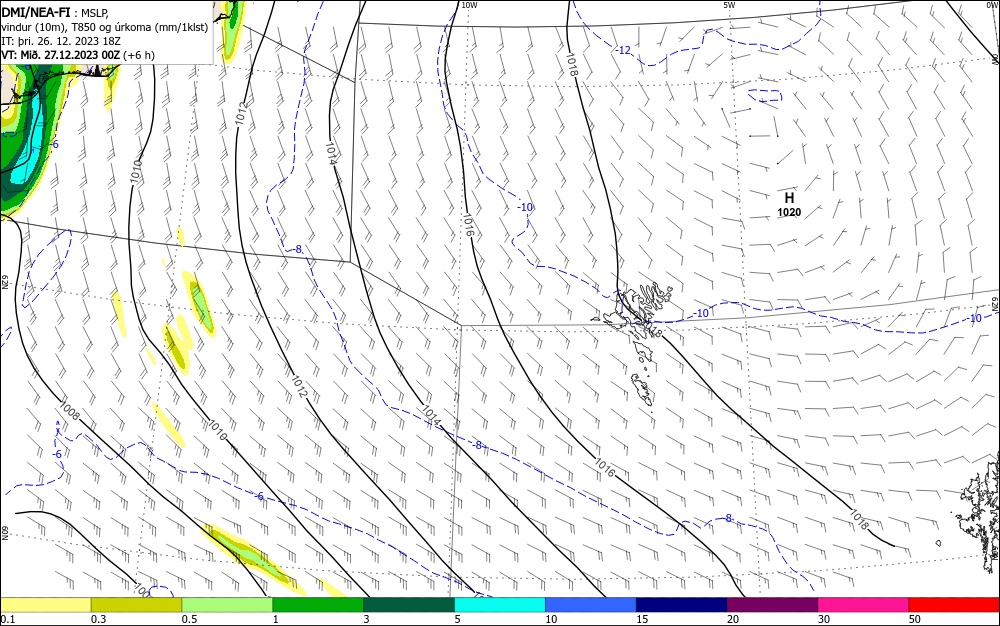1000x626 pixels.
Task: Click the 'H' high pressure marker
Action: coord(789,198)
